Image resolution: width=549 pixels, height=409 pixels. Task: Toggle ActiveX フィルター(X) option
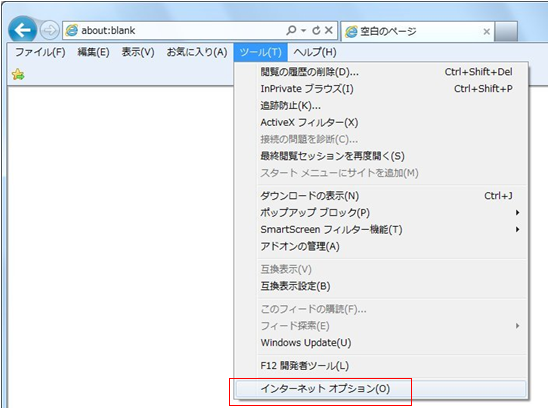[x=381, y=123]
